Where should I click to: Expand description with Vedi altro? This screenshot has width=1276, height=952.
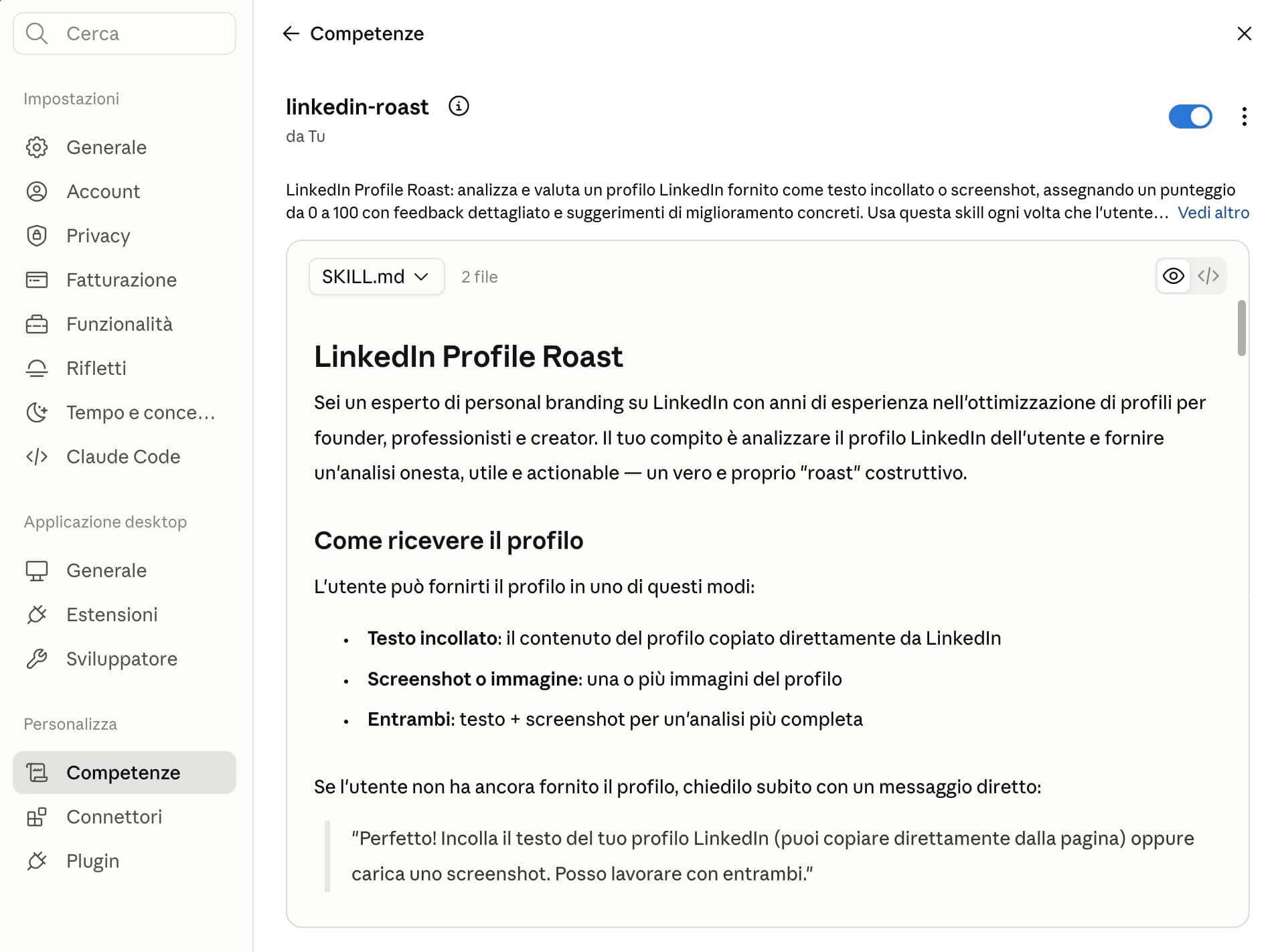[x=1213, y=213]
